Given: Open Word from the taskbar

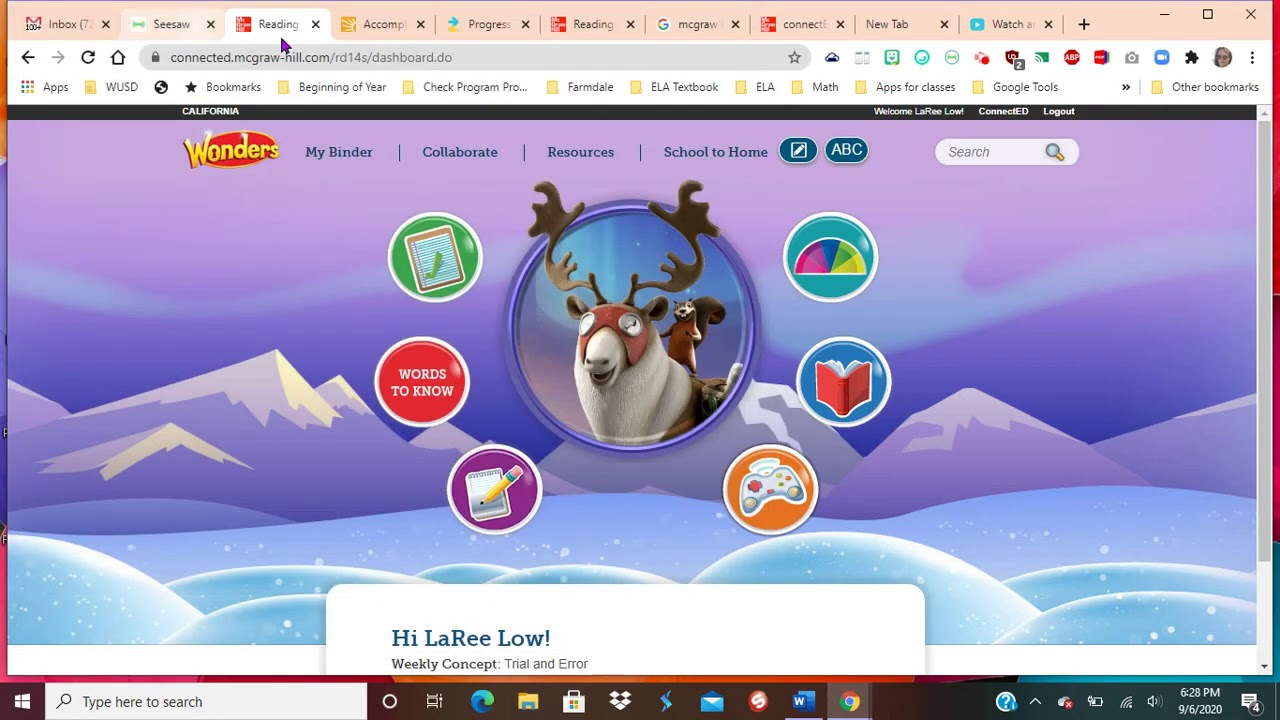Looking at the screenshot, I should click(x=804, y=701).
